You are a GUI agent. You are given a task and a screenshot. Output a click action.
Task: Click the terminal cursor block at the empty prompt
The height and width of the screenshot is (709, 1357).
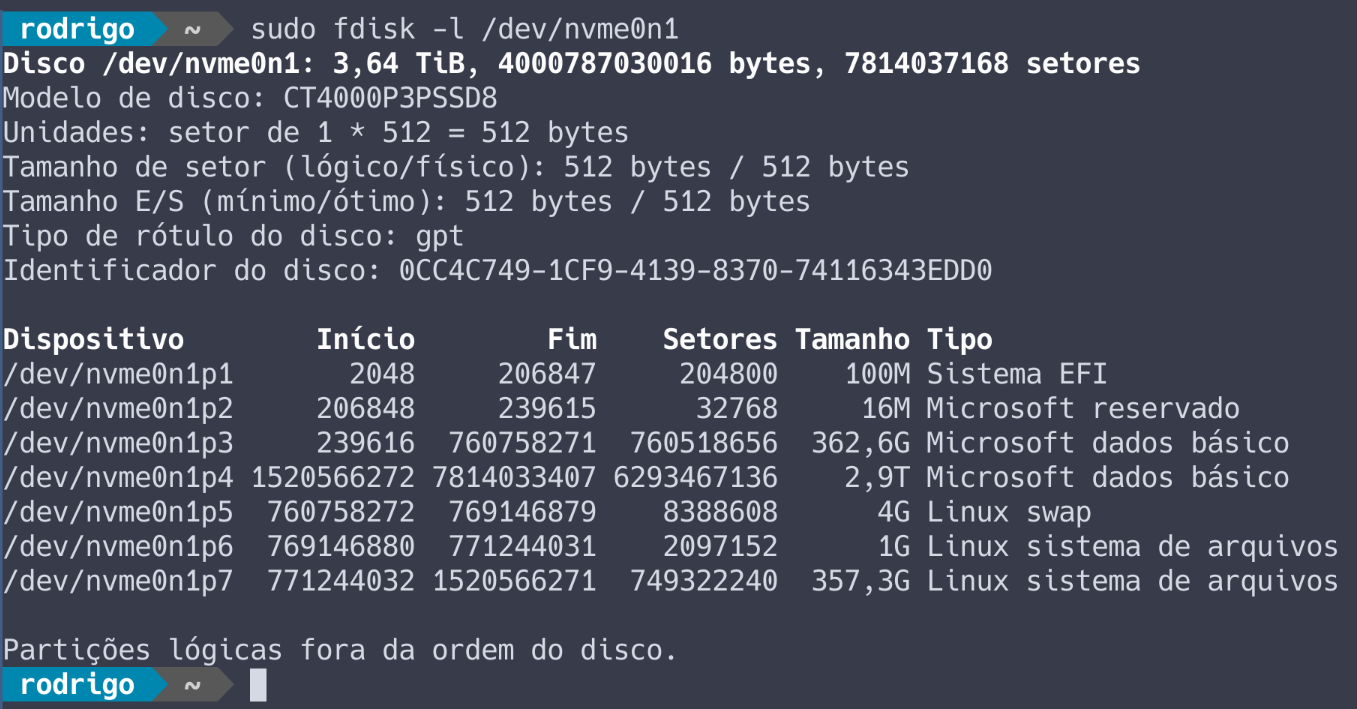258,685
